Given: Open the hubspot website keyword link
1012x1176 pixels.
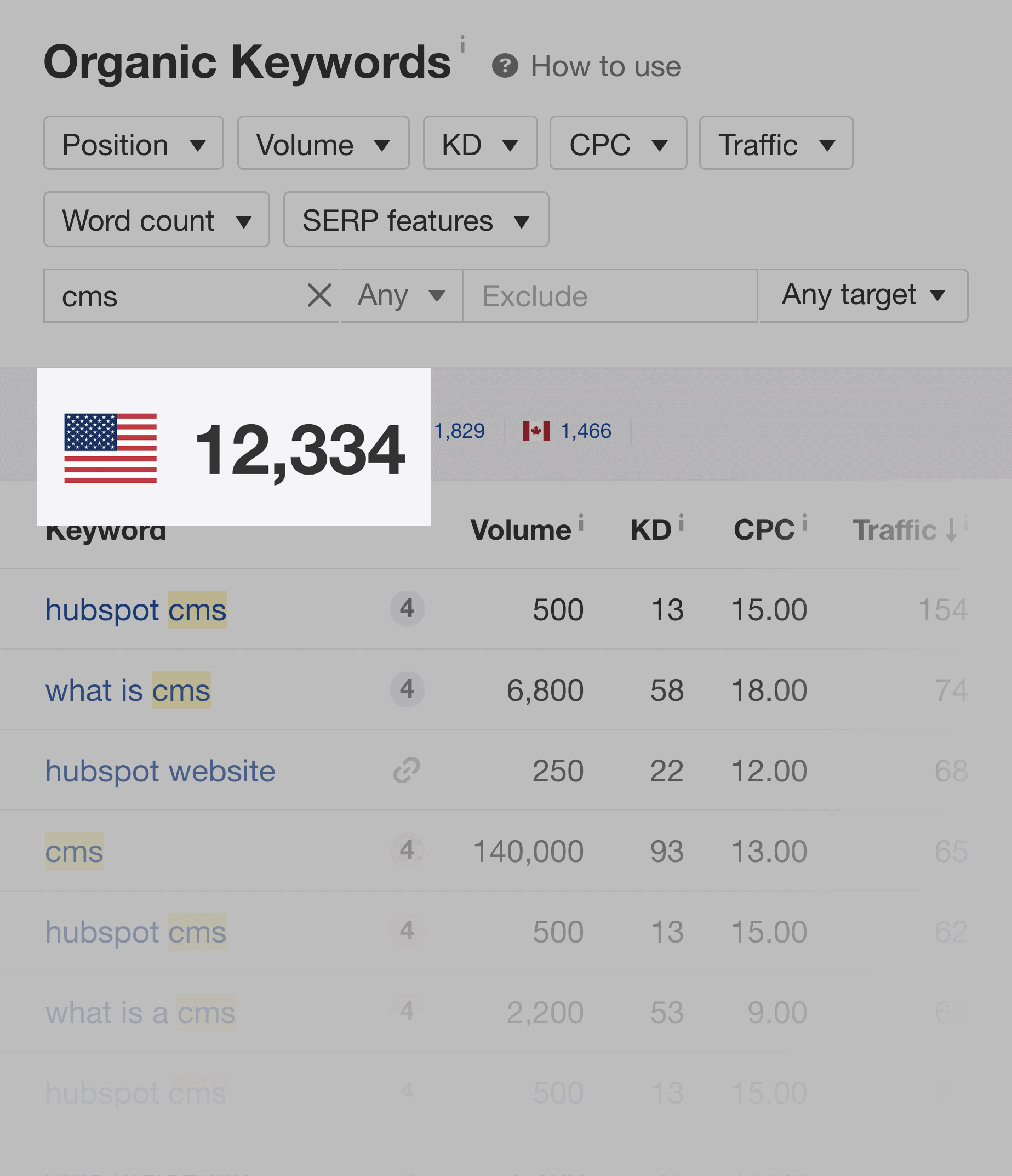Looking at the screenshot, I should tap(160, 770).
